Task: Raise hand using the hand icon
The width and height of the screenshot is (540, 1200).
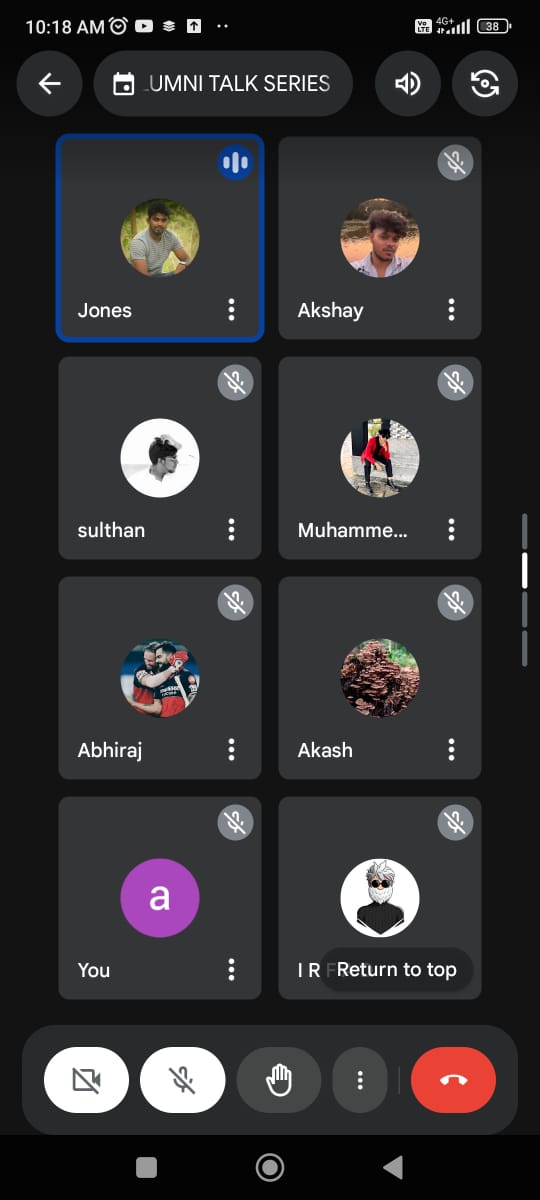Action: 279,1080
